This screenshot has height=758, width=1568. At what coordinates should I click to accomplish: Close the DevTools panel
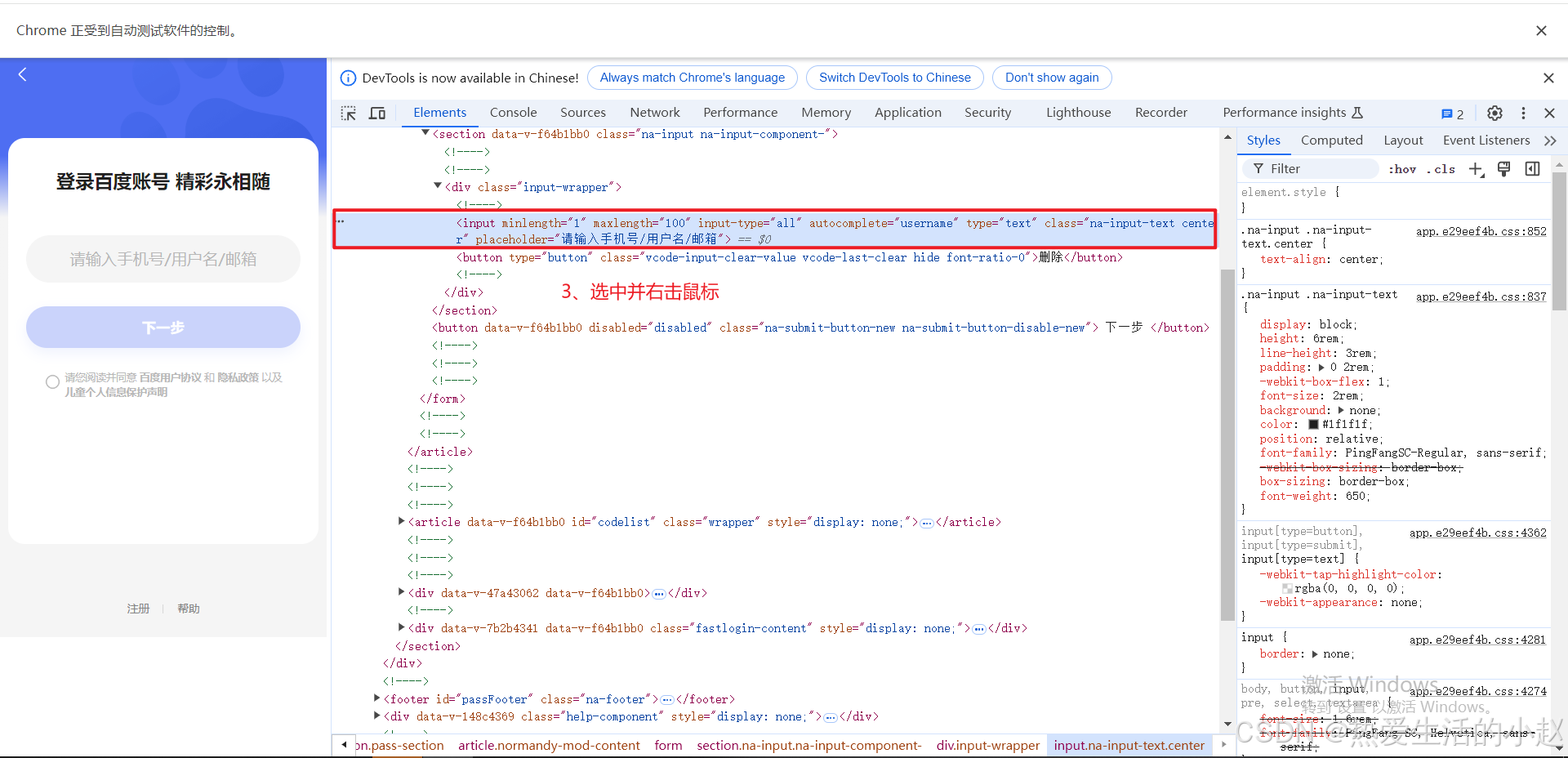pyautogui.click(x=1549, y=113)
